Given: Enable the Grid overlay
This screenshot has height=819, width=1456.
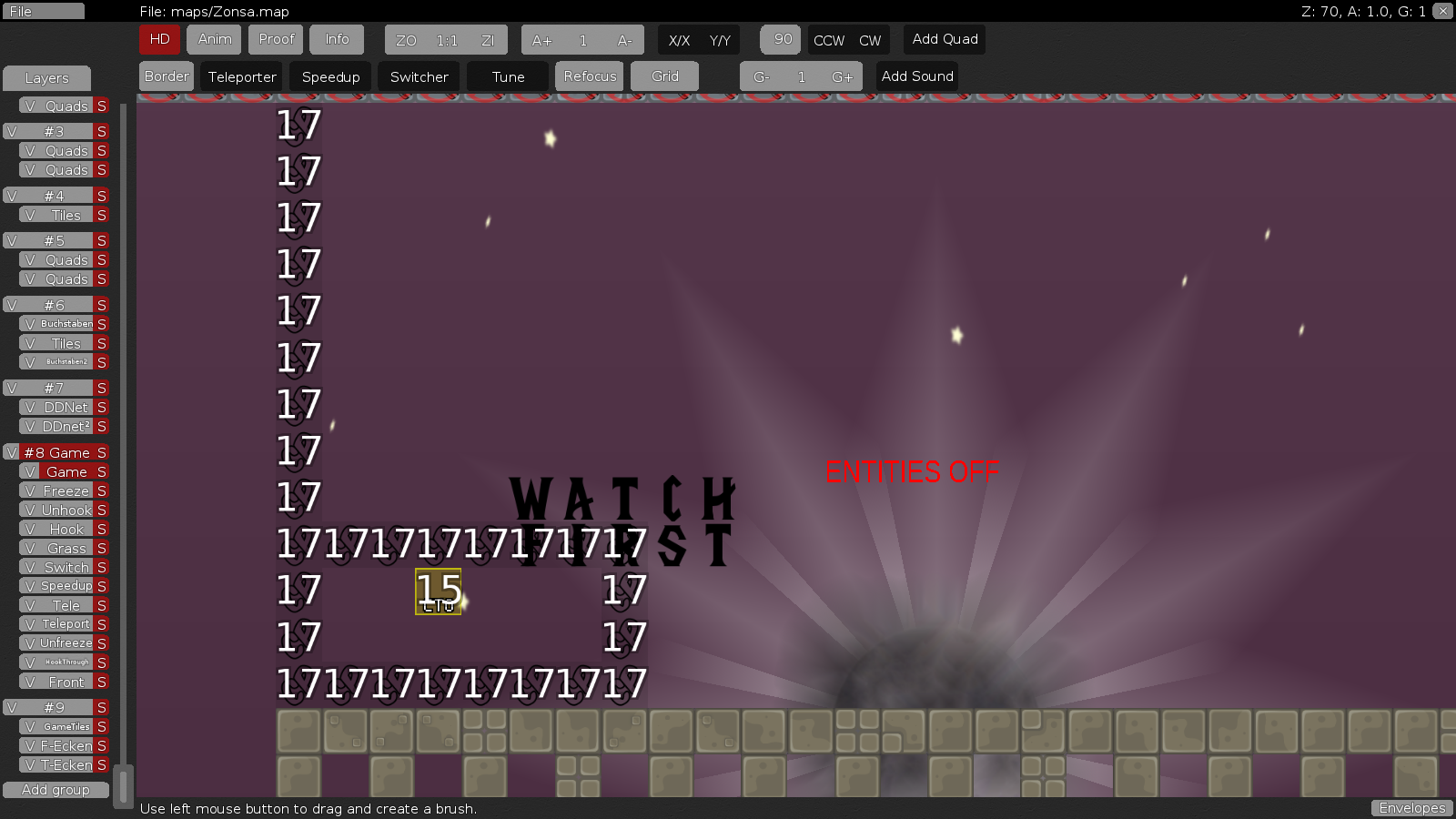Looking at the screenshot, I should [664, 76].
